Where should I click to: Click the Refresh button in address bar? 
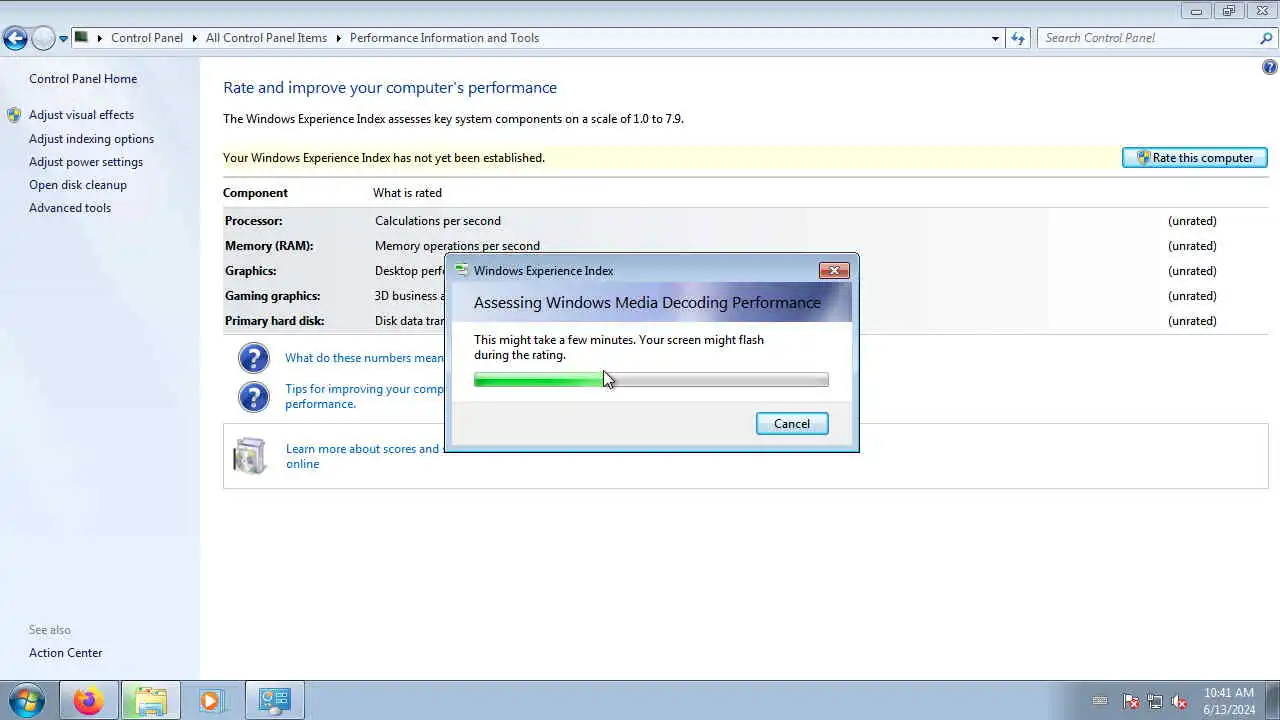1018,38
